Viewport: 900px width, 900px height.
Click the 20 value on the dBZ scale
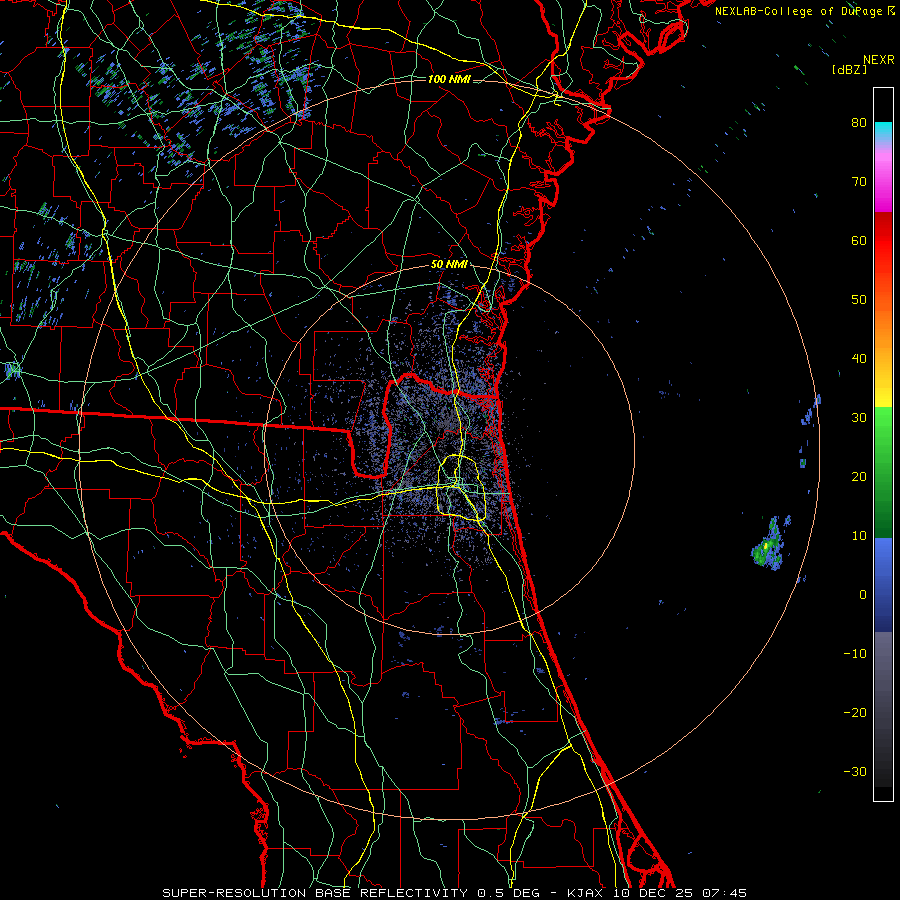(x=859, y=477)
